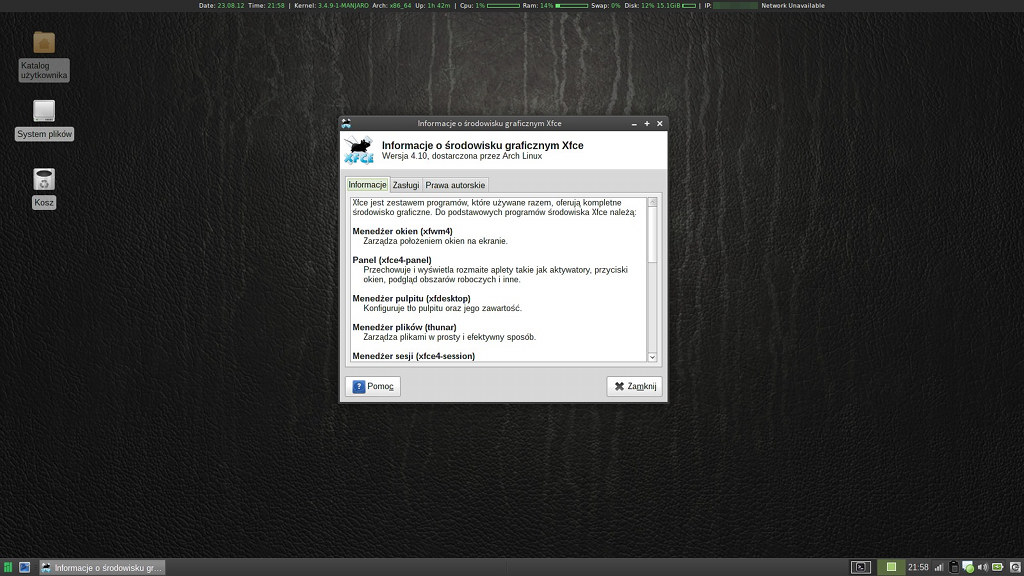
Task: Click the scrollbar up arrow in the text area
Action: point(652,202)
